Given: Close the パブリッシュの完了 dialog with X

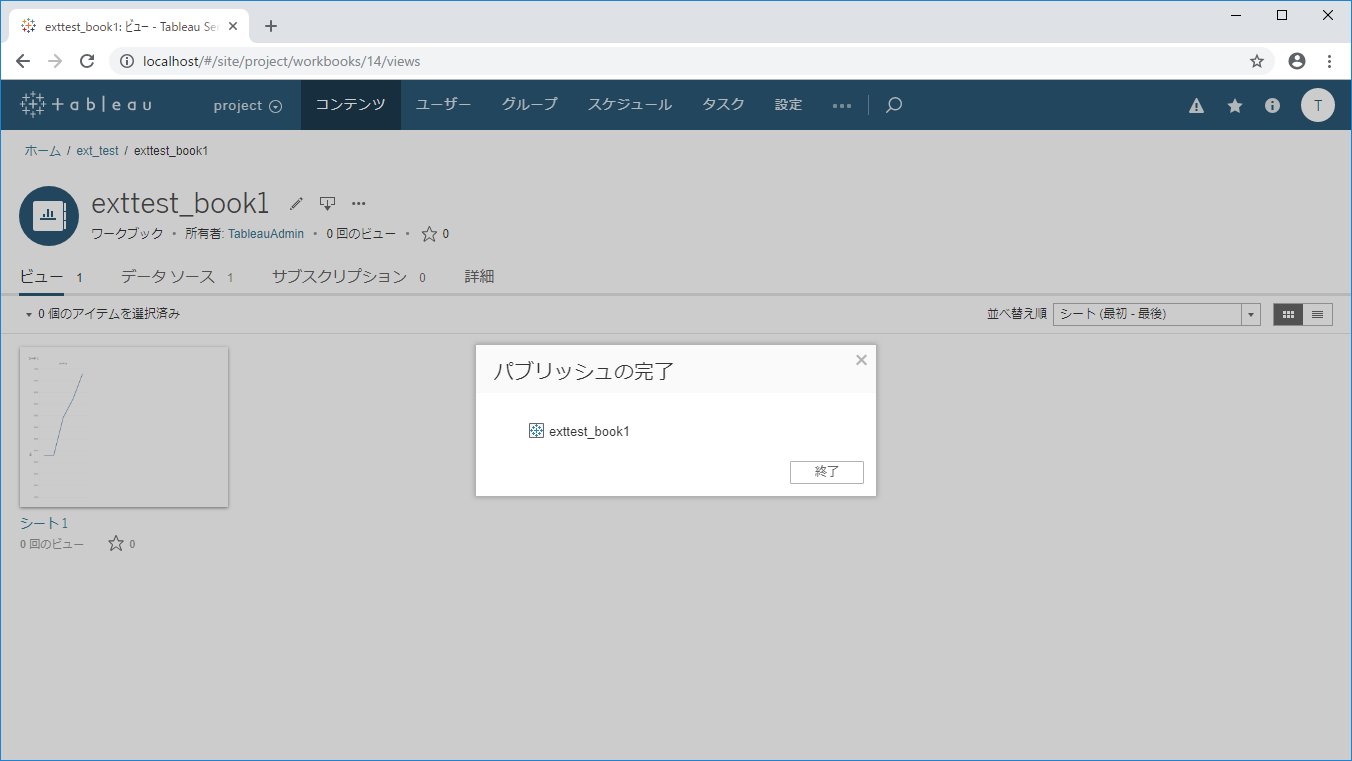Looking at the screenshot, I should (861, 360).
